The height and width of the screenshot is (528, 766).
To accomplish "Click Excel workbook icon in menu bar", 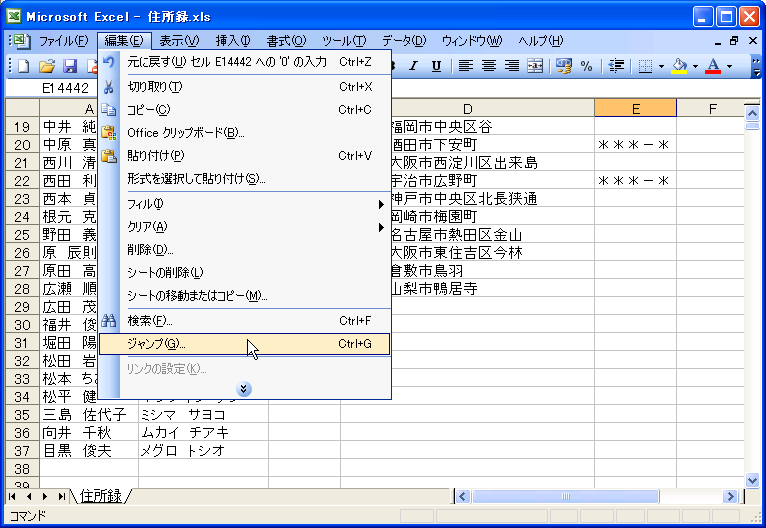I will (21, 41).
